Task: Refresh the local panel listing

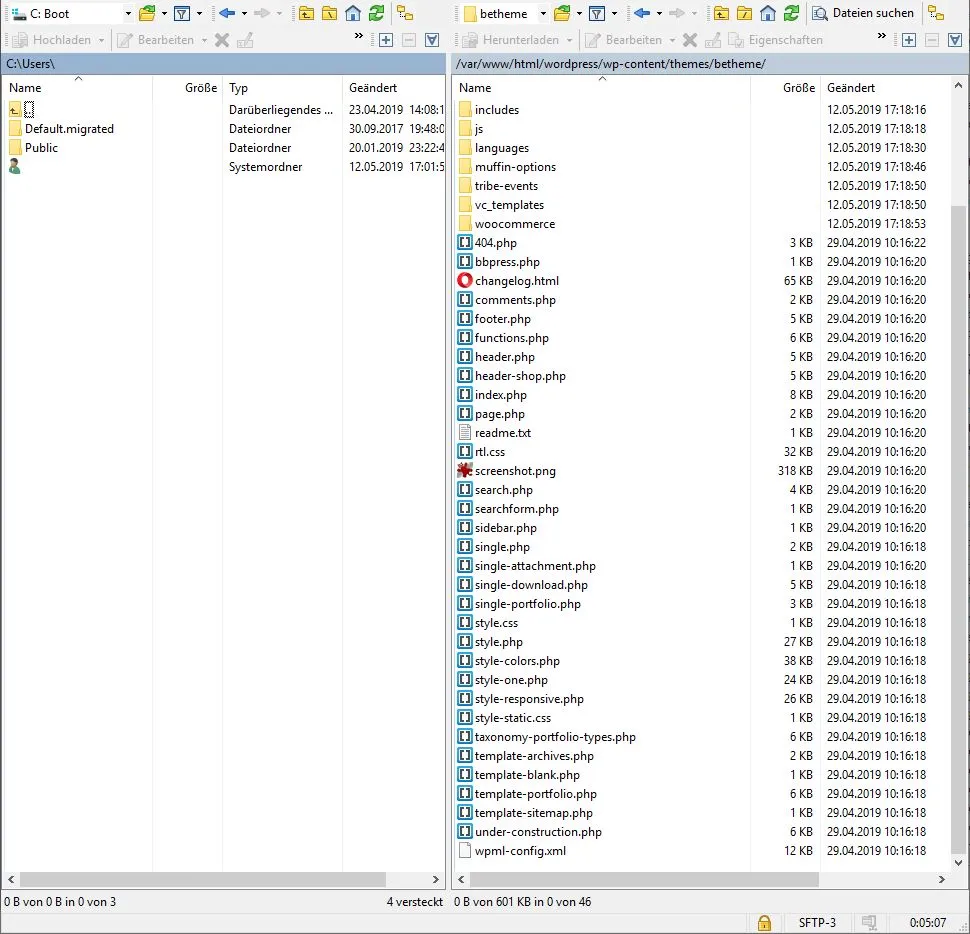Action: [376, 13]
